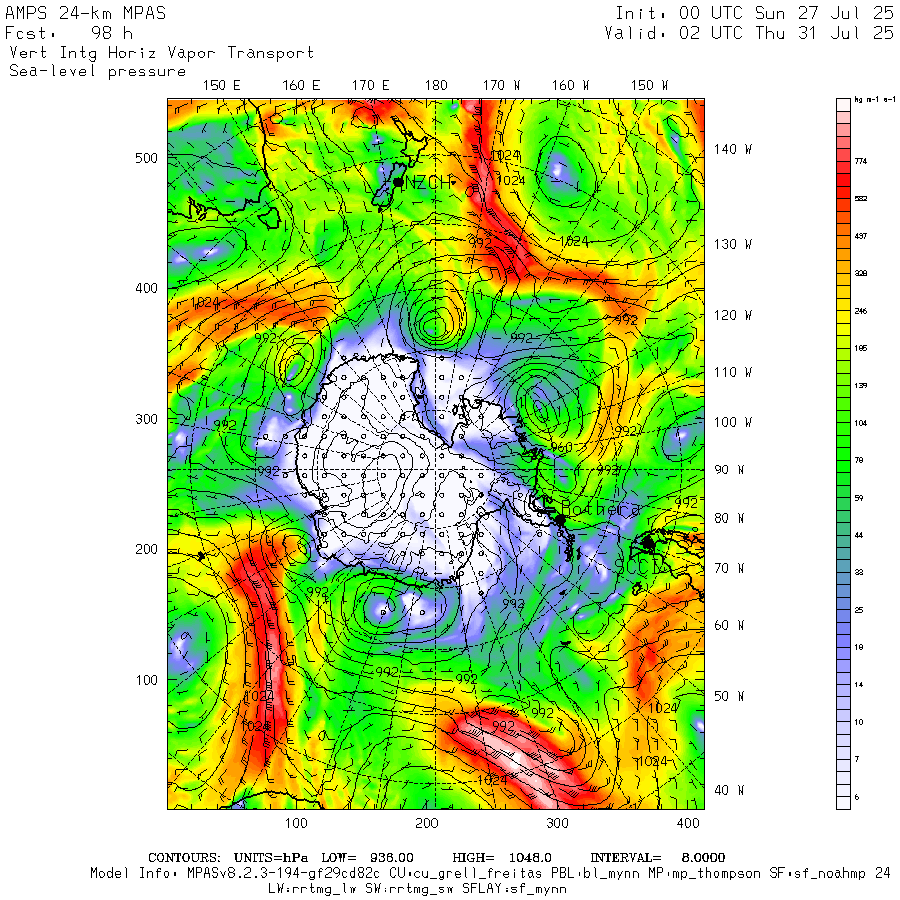Click the 'UNITS=hPa' footer text
Image resolution: width=900 pixels, height=900 pixels.
pyautogui.click(x=271, y=858)
